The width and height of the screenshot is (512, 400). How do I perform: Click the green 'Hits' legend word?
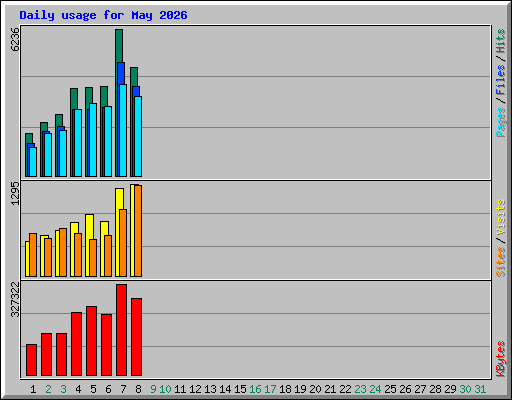coord(500,41)
